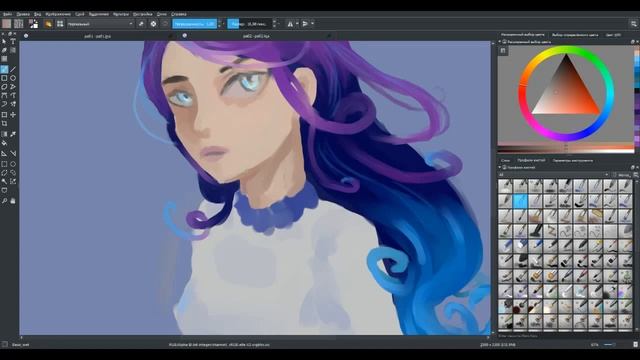Open foreground/background color selector in toolbar
Screen dimensions: 640x360
(x=33, y=24)
